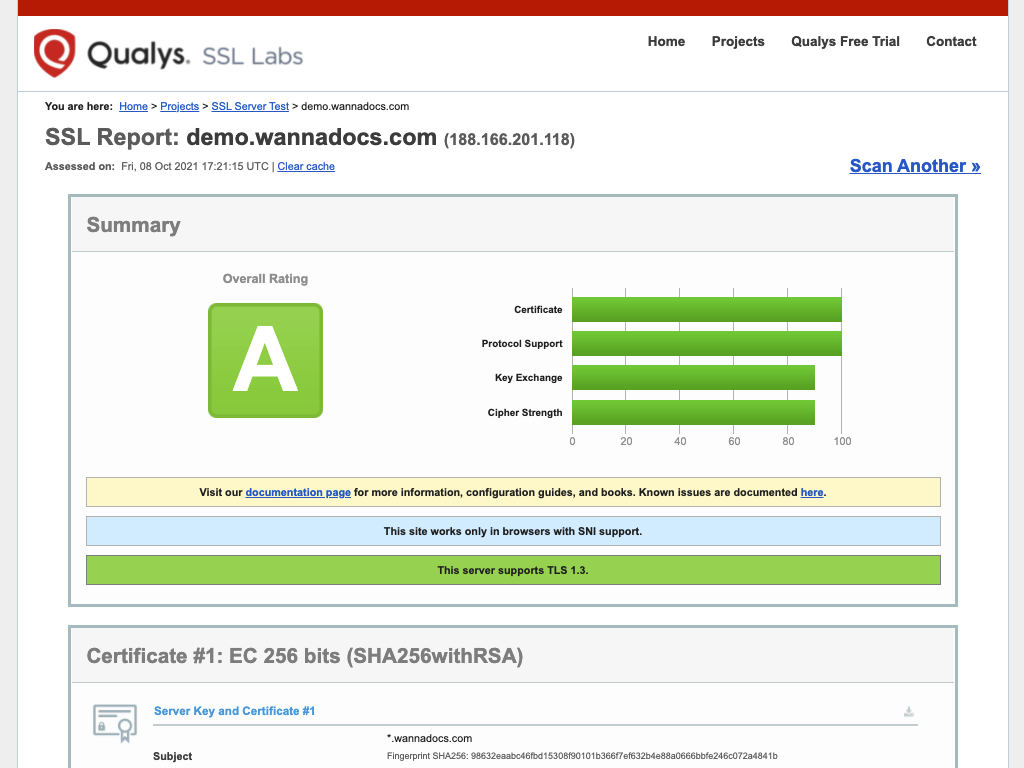This screenshot has width=1024, height=768.
Task: Click the 'SSL Report: demo.wannadocs.com' title
Action: pyautogui.click(x=241, y=137)
